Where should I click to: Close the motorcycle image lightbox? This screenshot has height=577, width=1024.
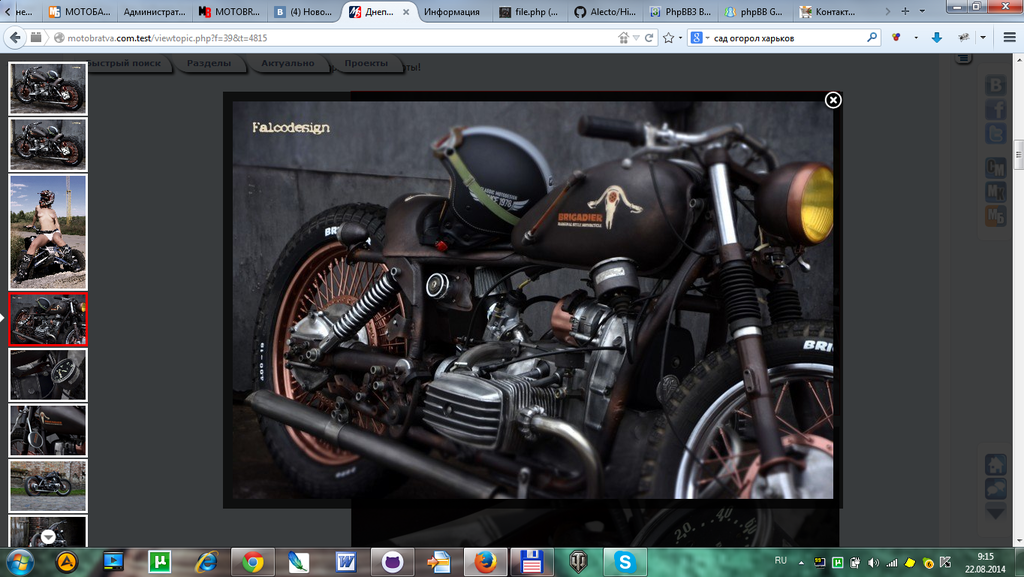[833, 100]
